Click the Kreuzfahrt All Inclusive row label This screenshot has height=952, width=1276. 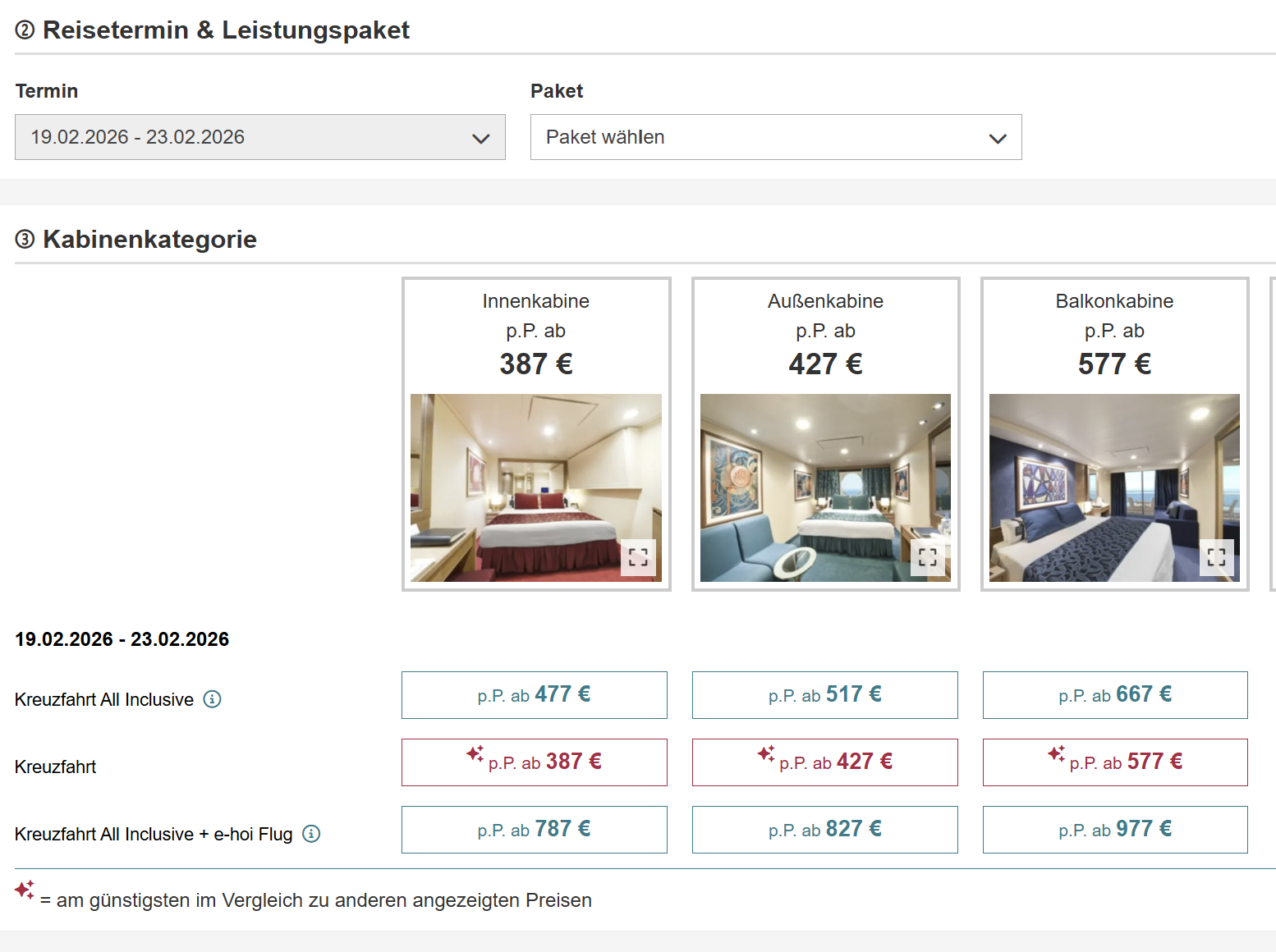104,700
